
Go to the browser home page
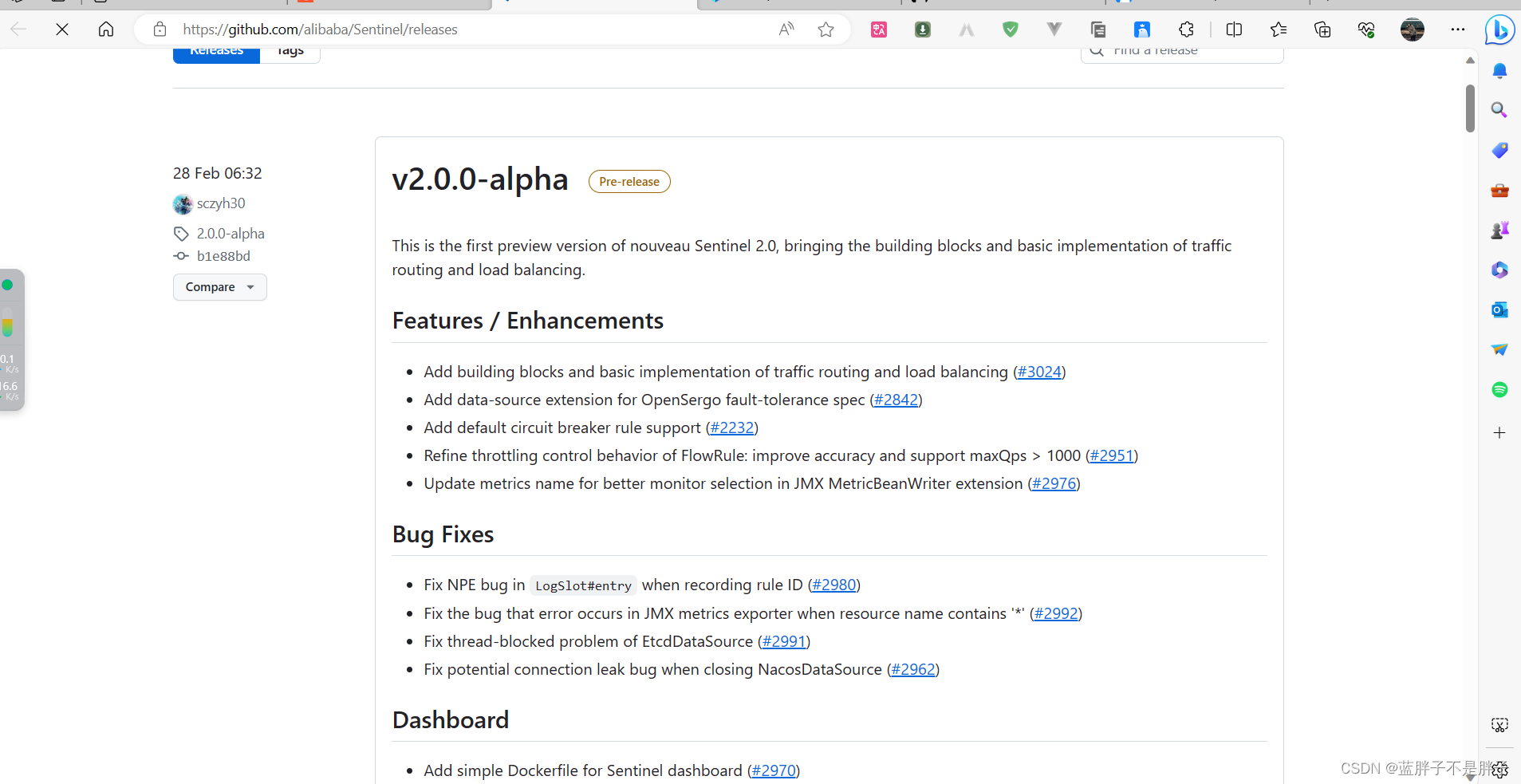106,30
